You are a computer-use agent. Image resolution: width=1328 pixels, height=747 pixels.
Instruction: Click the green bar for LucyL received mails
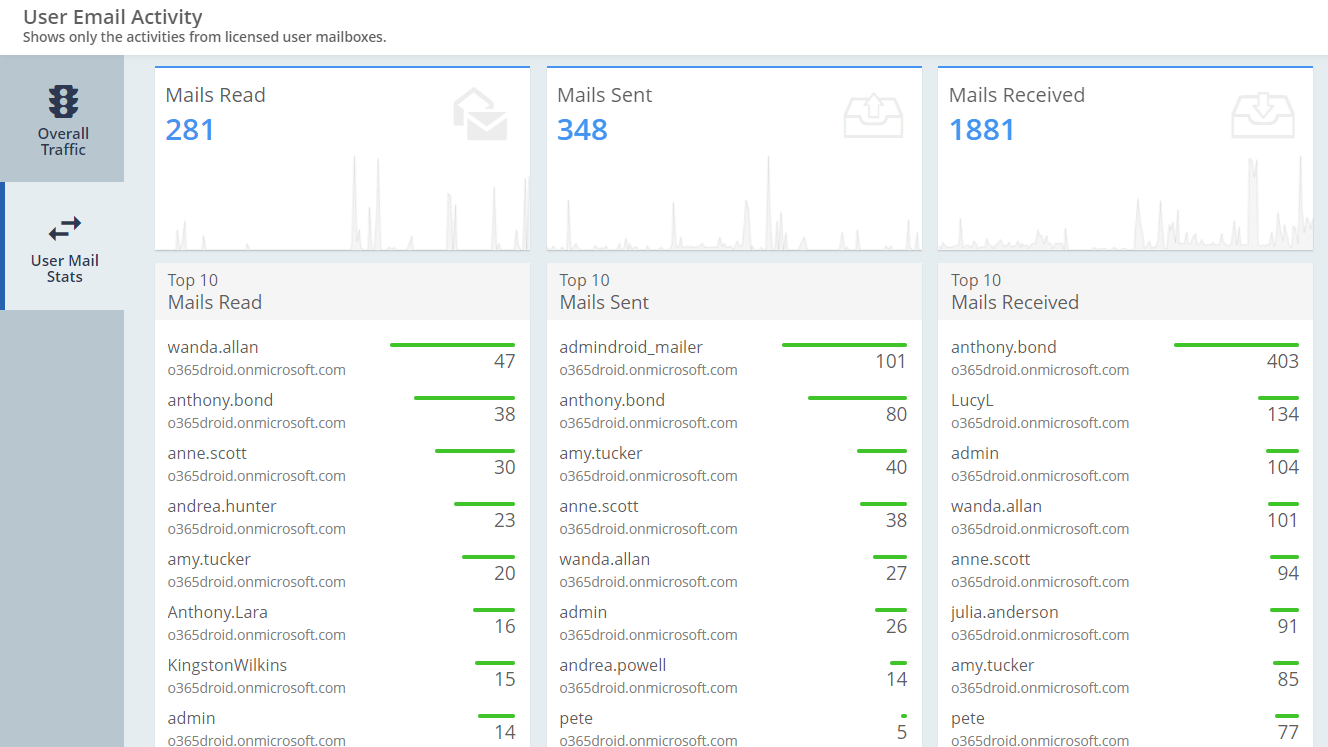(x=1278, y=398)
